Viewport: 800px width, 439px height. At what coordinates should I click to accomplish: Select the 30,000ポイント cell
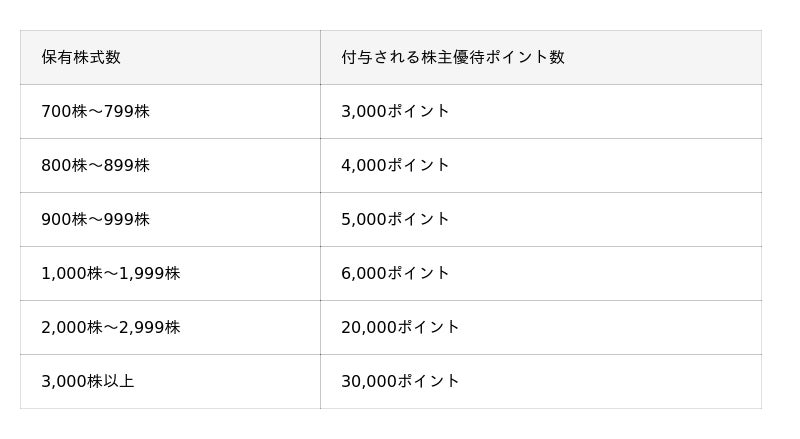coord(400,381)
